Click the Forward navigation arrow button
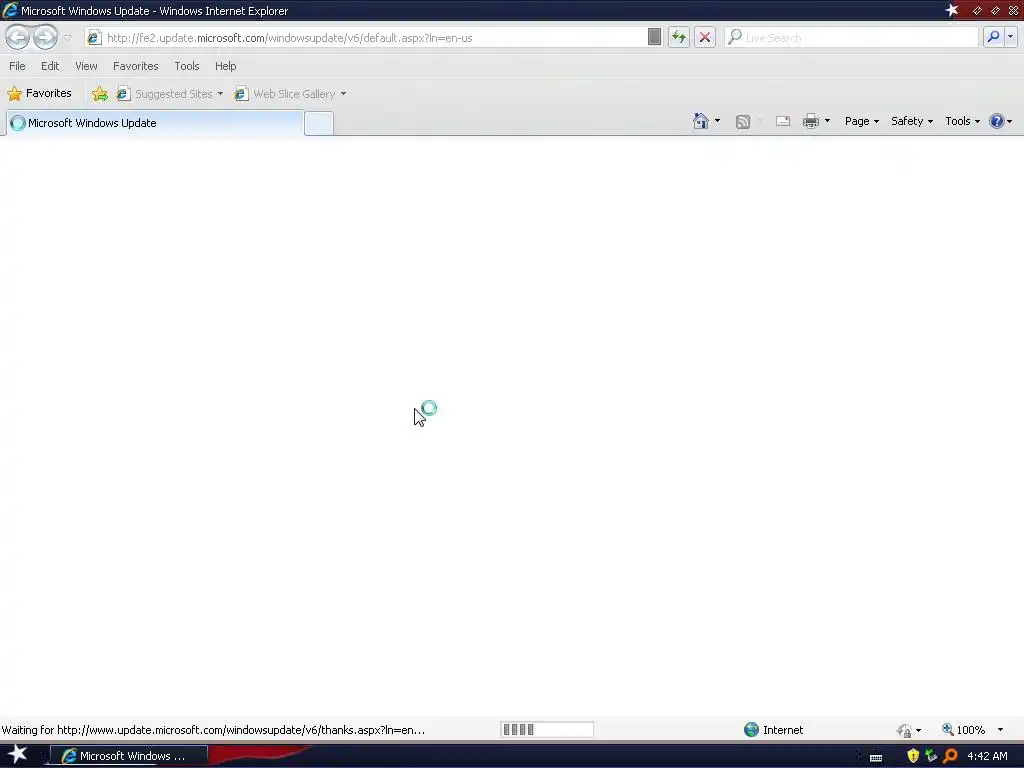The width and height of the screenshot is (1024, 768). (45, 37)
